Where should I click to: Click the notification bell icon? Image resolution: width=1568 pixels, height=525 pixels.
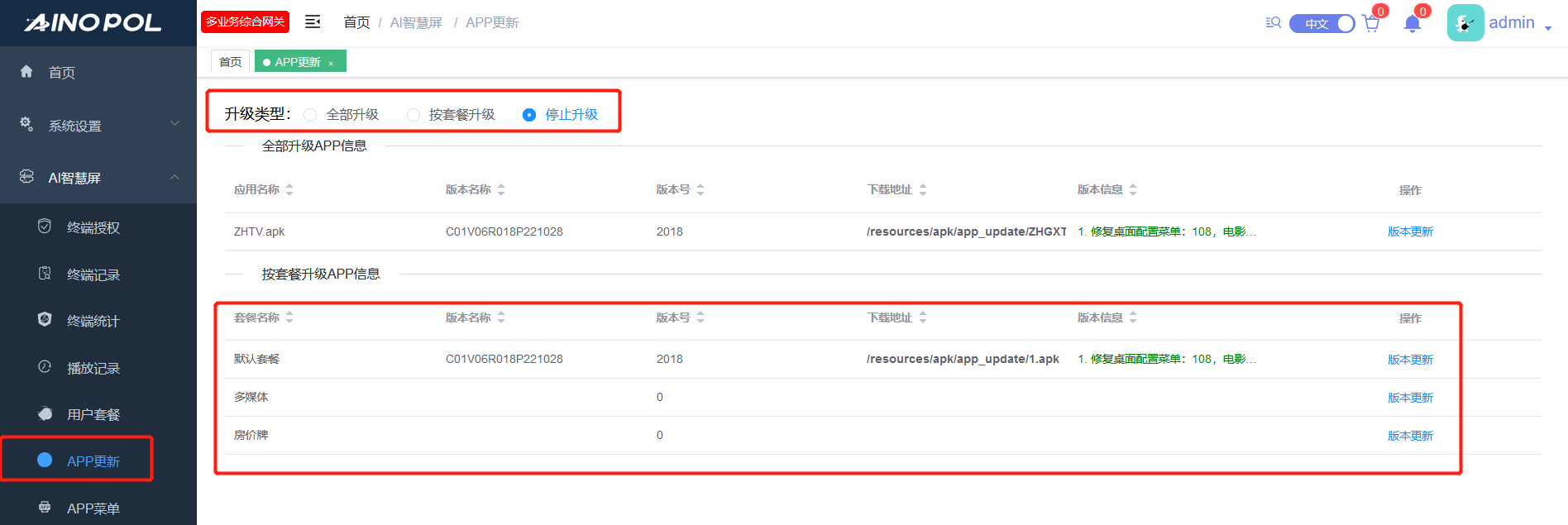click(1413, 24)
